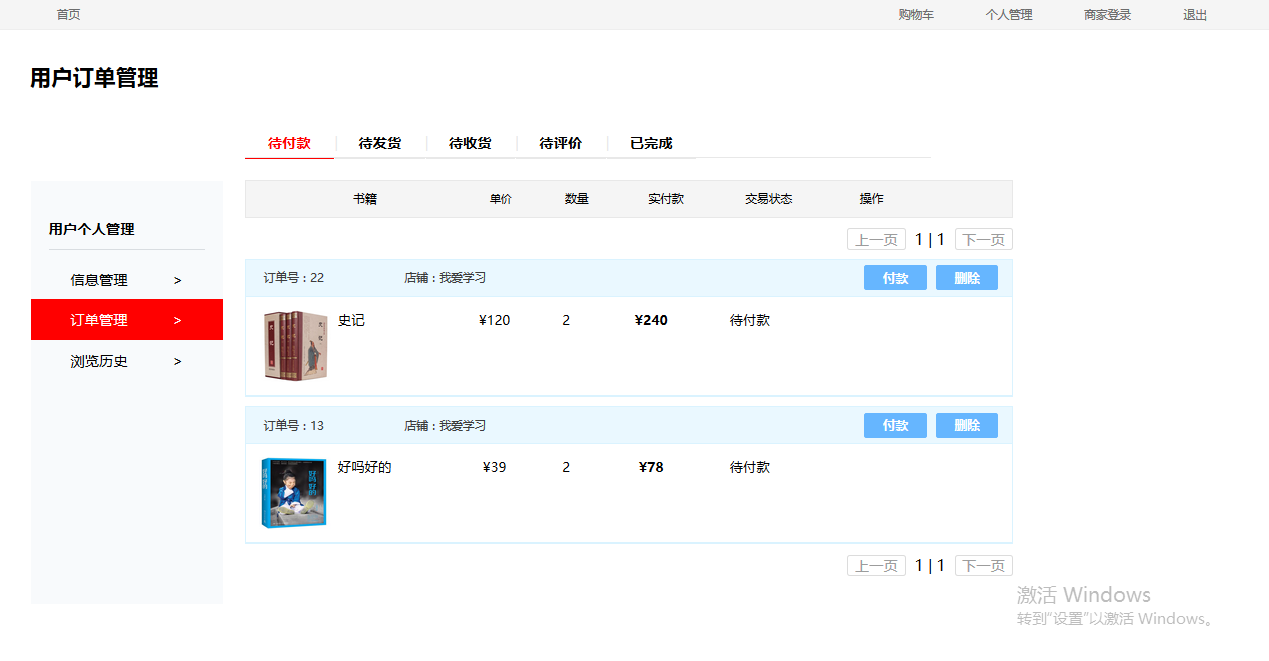1269x661 pixels.
Task: Click the arrow beside 订单管理
Action: [x=178, y=320]
